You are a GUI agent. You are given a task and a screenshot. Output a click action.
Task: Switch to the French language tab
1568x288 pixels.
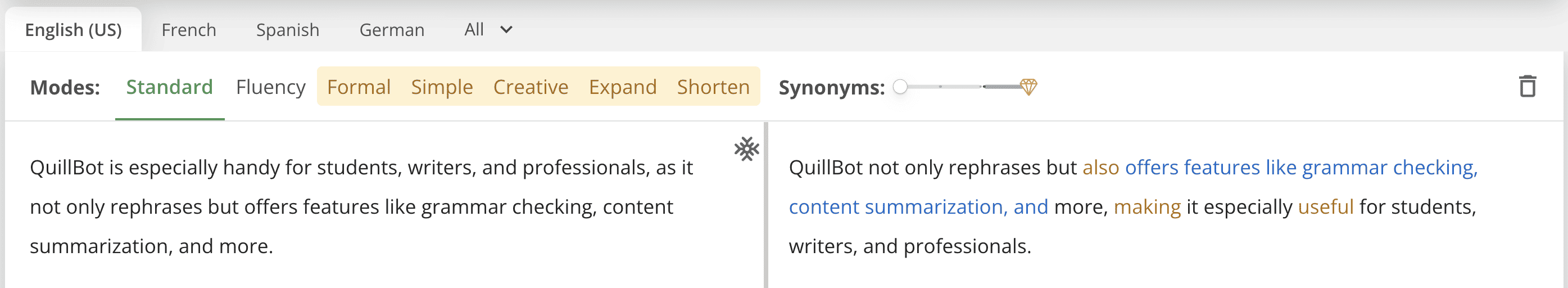tap(189, 30)
